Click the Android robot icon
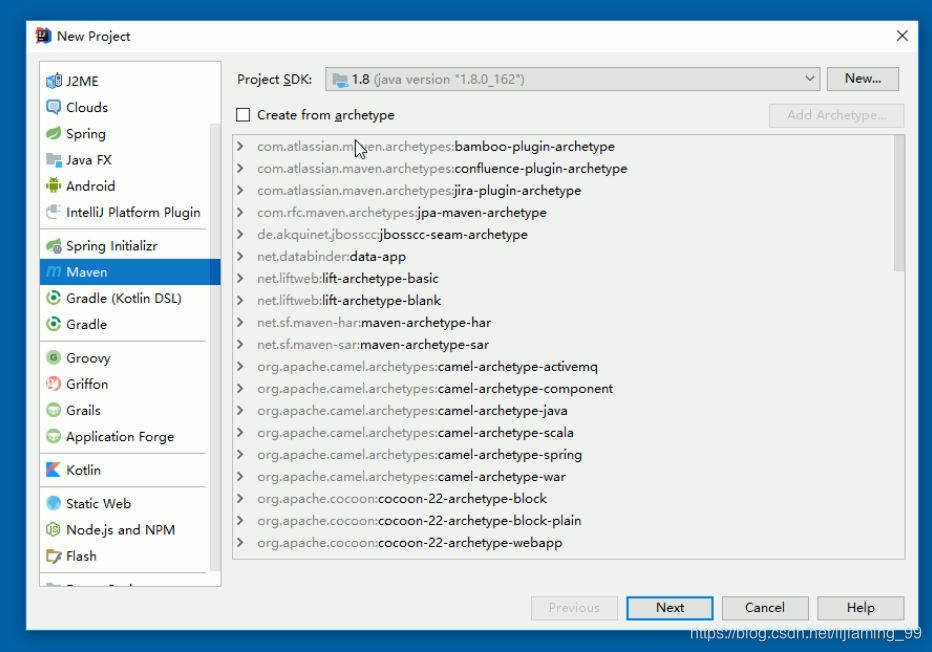Viewport: 932px width, 652px height. (x=53, y=185)
